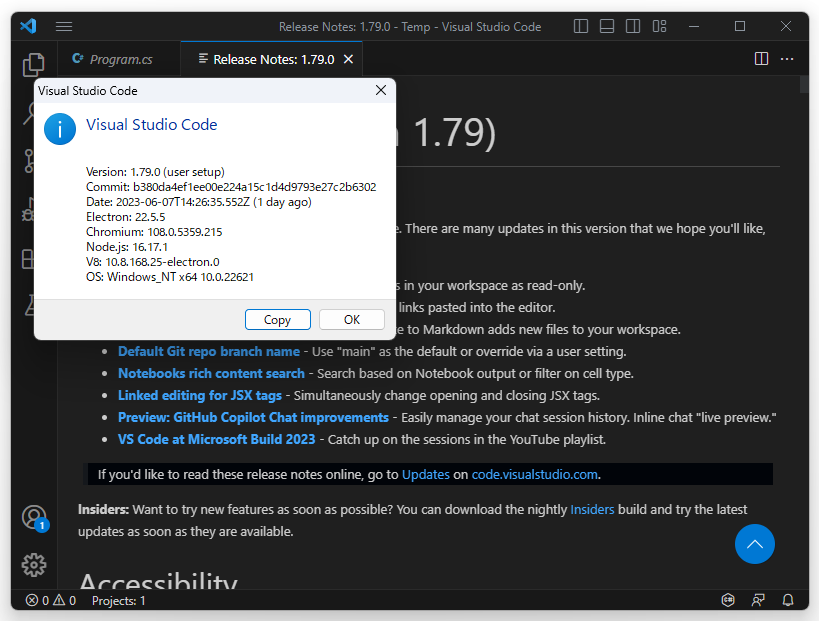Open the Search view
Image resolution: width=819 pixels, height=621 pixels.
click(x=34, y=113)
